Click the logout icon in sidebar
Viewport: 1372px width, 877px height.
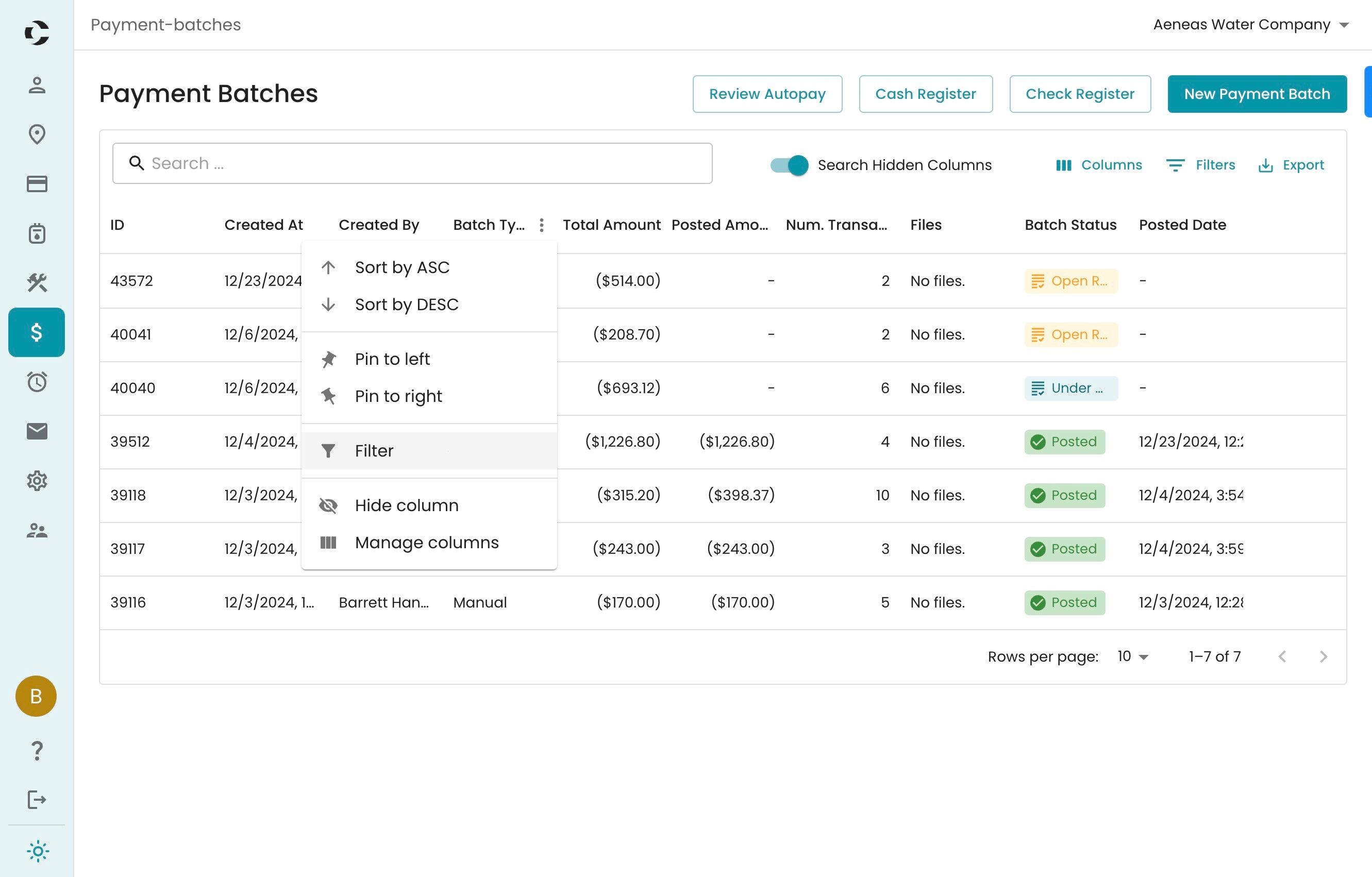click(x=37, y=800)
